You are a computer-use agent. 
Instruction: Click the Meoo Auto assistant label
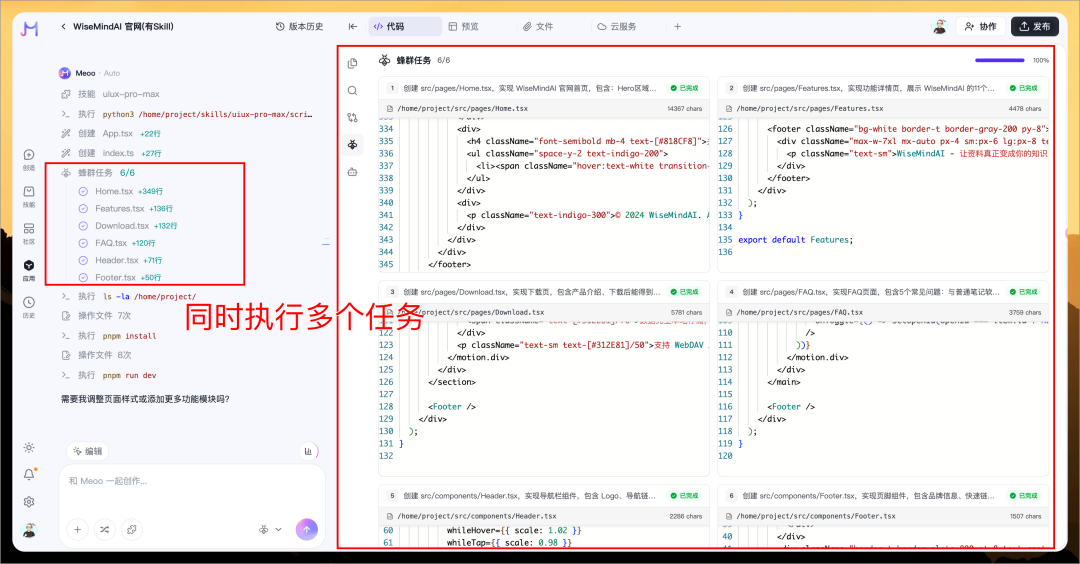pyautogui.click(x=90, y=73)
